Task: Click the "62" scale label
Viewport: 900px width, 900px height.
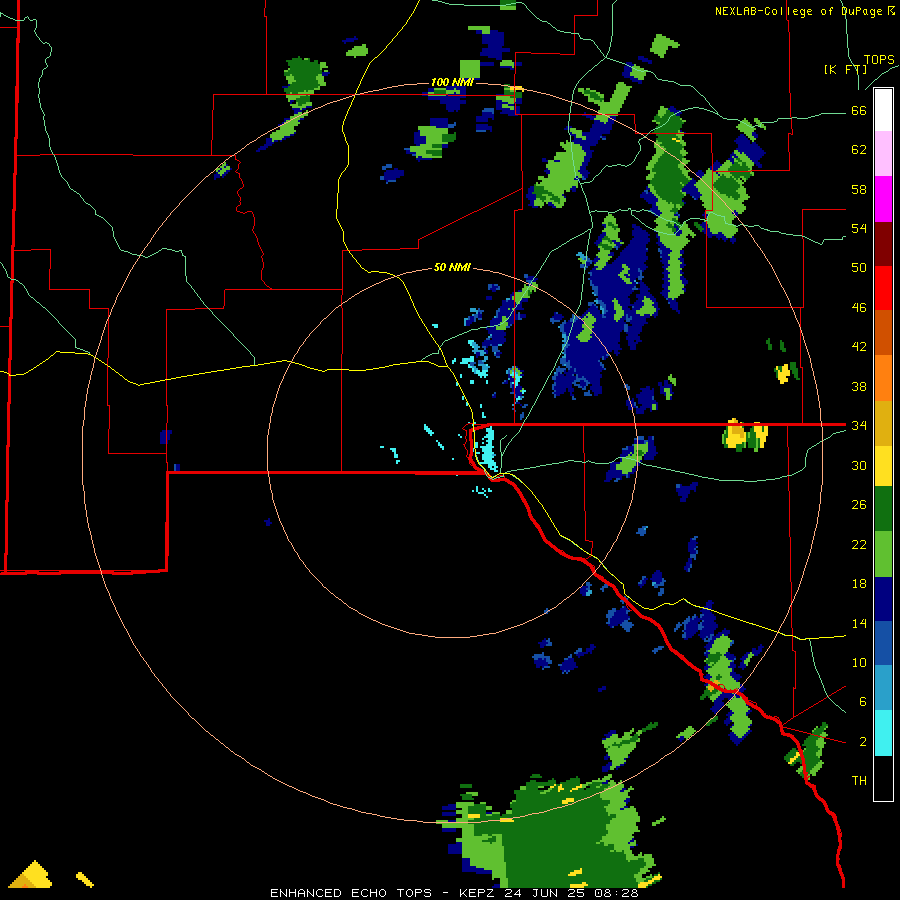Action: pos(859,150)
